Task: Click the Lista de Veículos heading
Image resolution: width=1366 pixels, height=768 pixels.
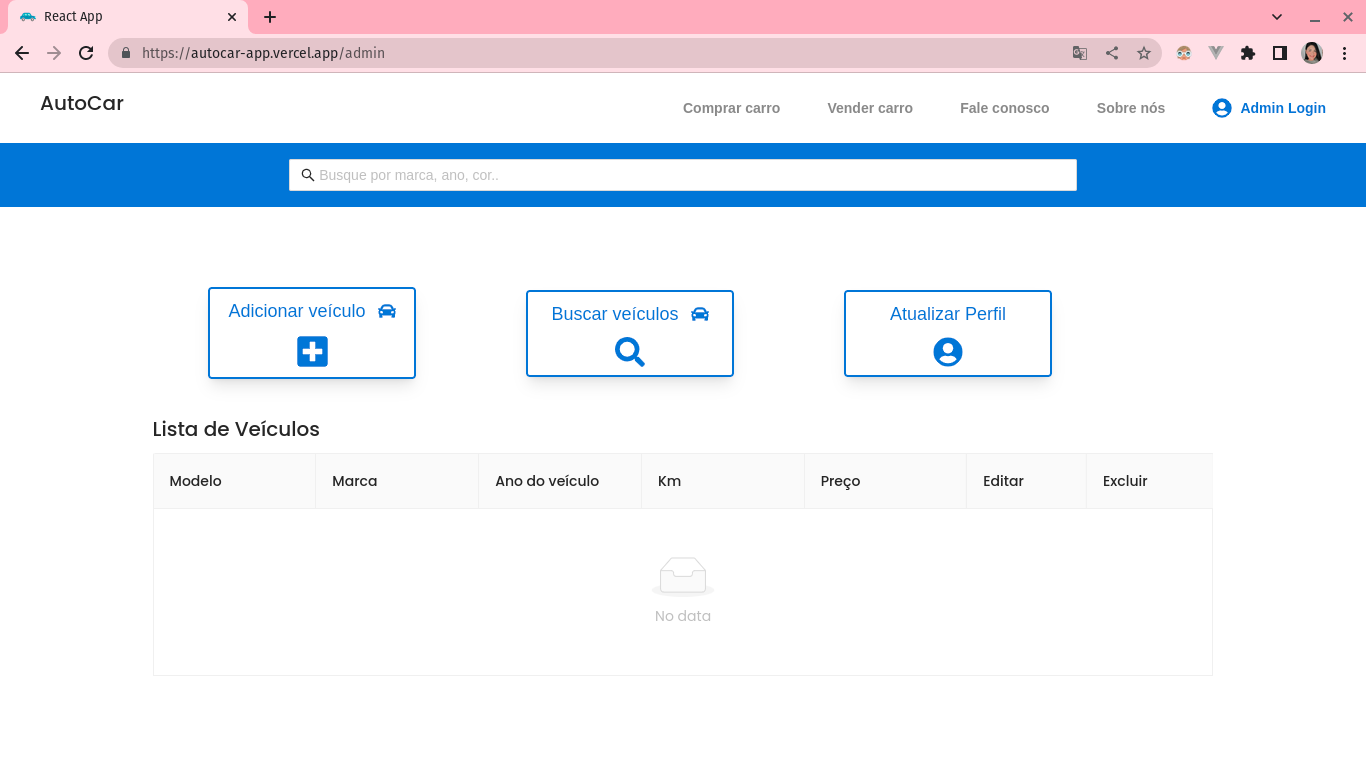Action: tap(236, 429)
